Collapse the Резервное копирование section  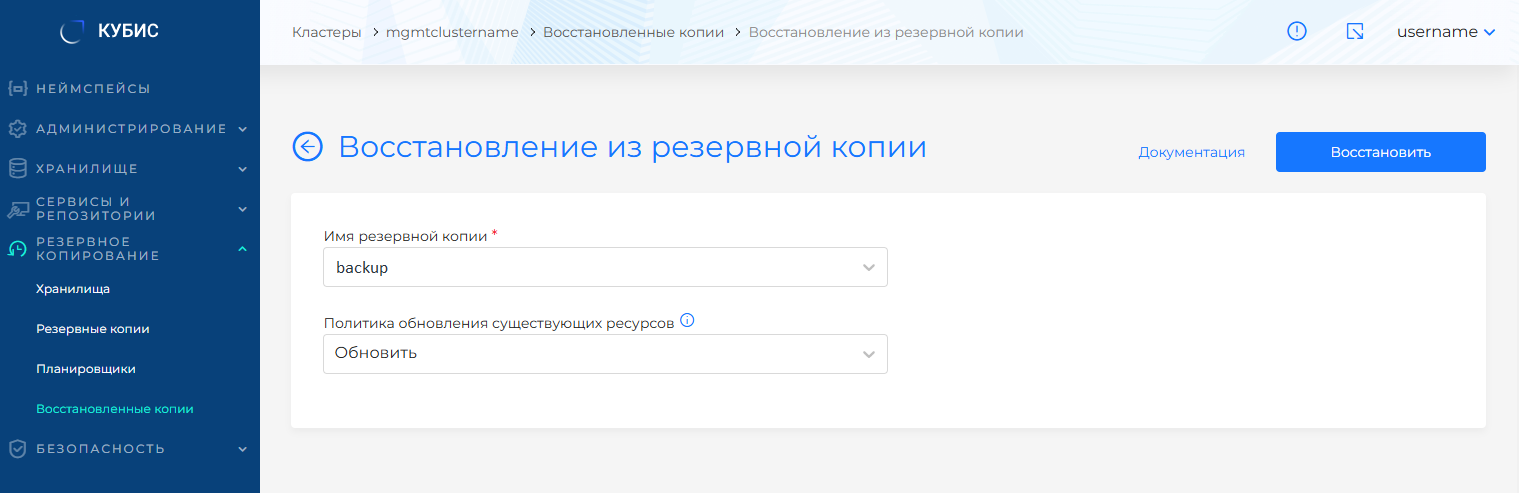pos(242,249)
